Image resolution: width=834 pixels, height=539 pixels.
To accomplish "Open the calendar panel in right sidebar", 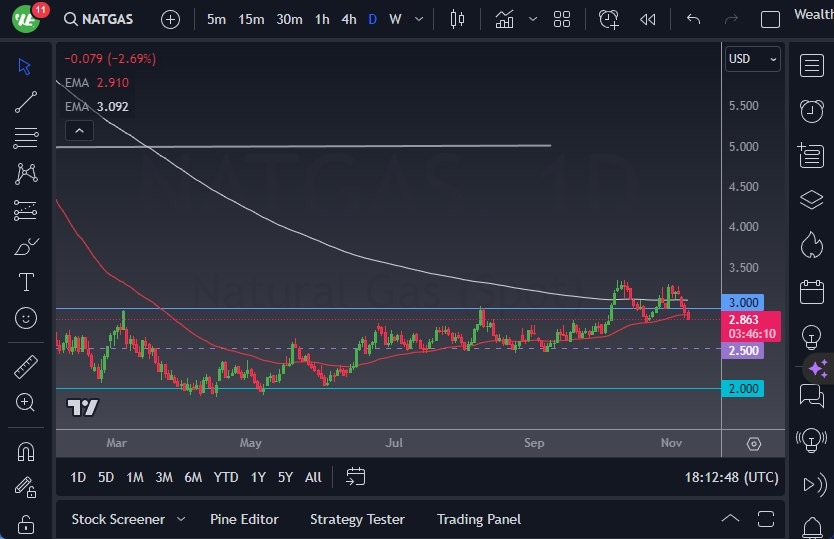I will (x=811, y=292).
